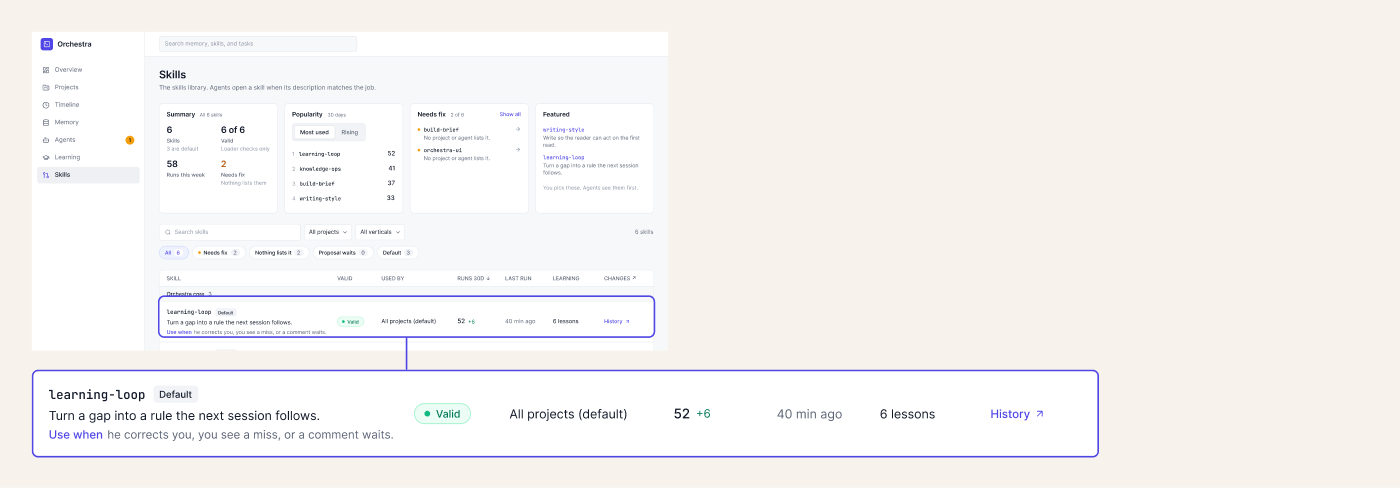Select the All filter chip
The height and width of the screenshot is (488, 1400).
174,253
